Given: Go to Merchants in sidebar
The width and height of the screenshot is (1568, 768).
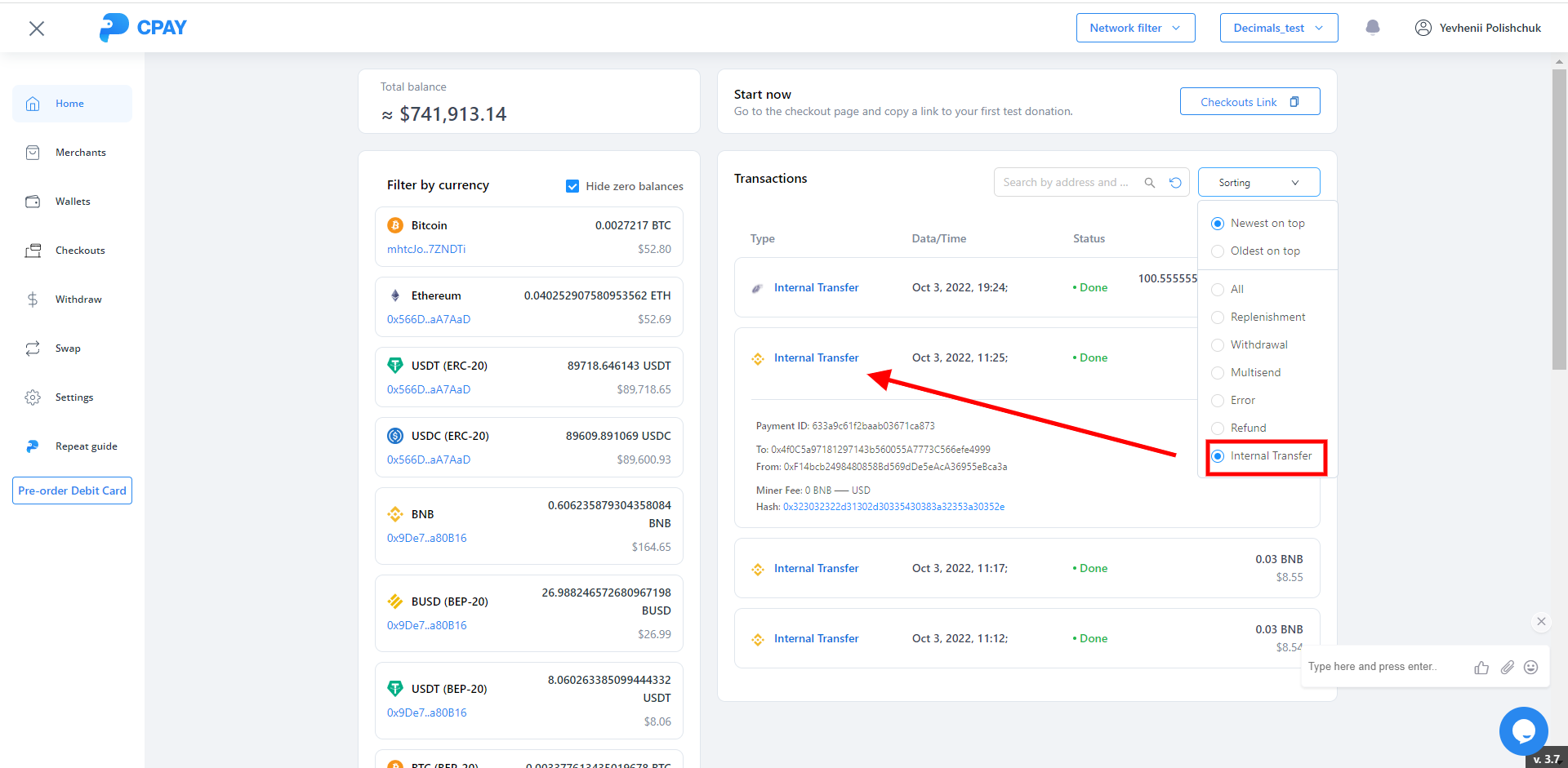Looking at the screenshot, I should [x=80, y=153].
